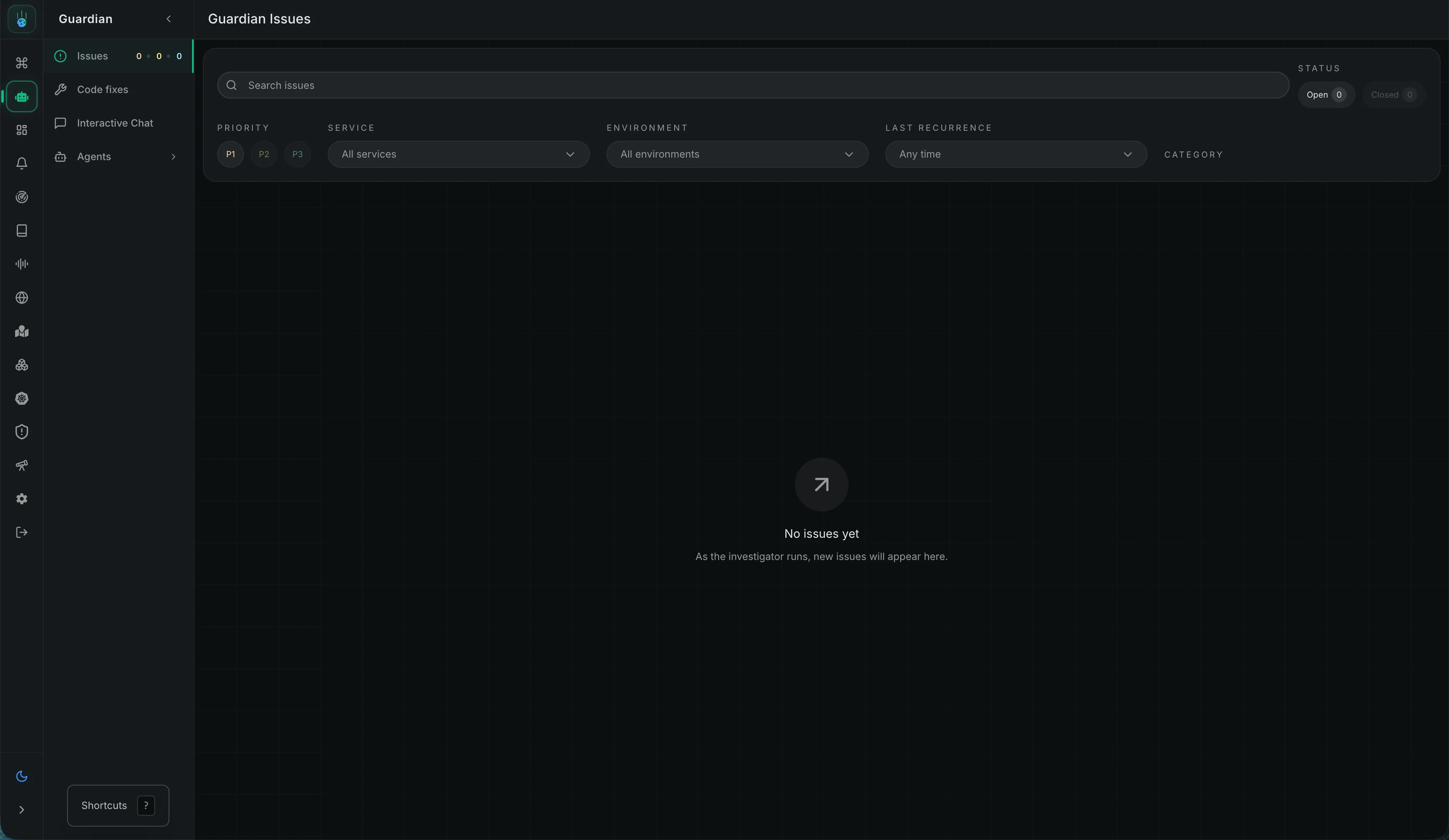
Task: Click the Agents robot icon in sidebar
Action: tap(60, 156)
